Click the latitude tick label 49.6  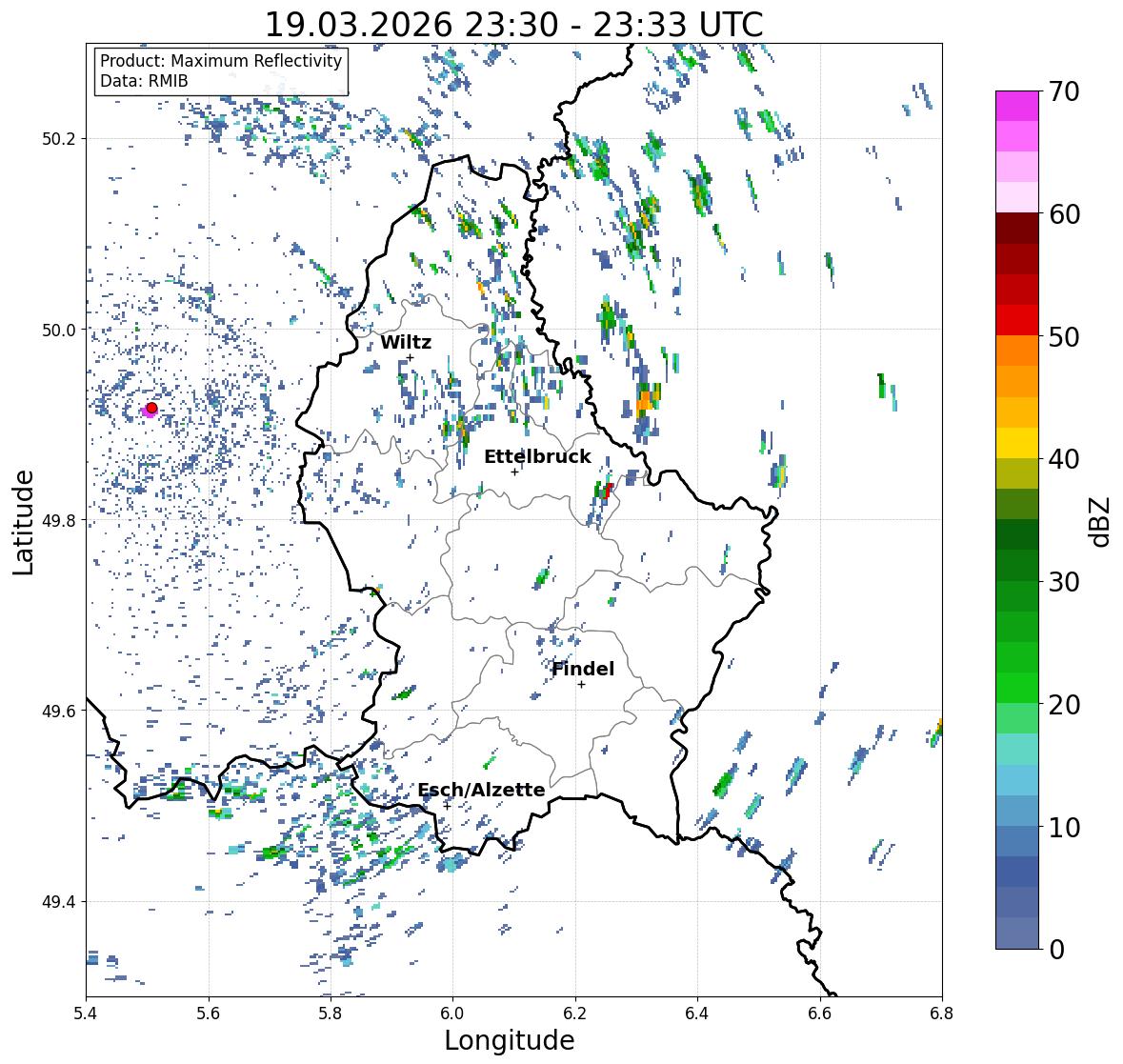tap(59, 711)
